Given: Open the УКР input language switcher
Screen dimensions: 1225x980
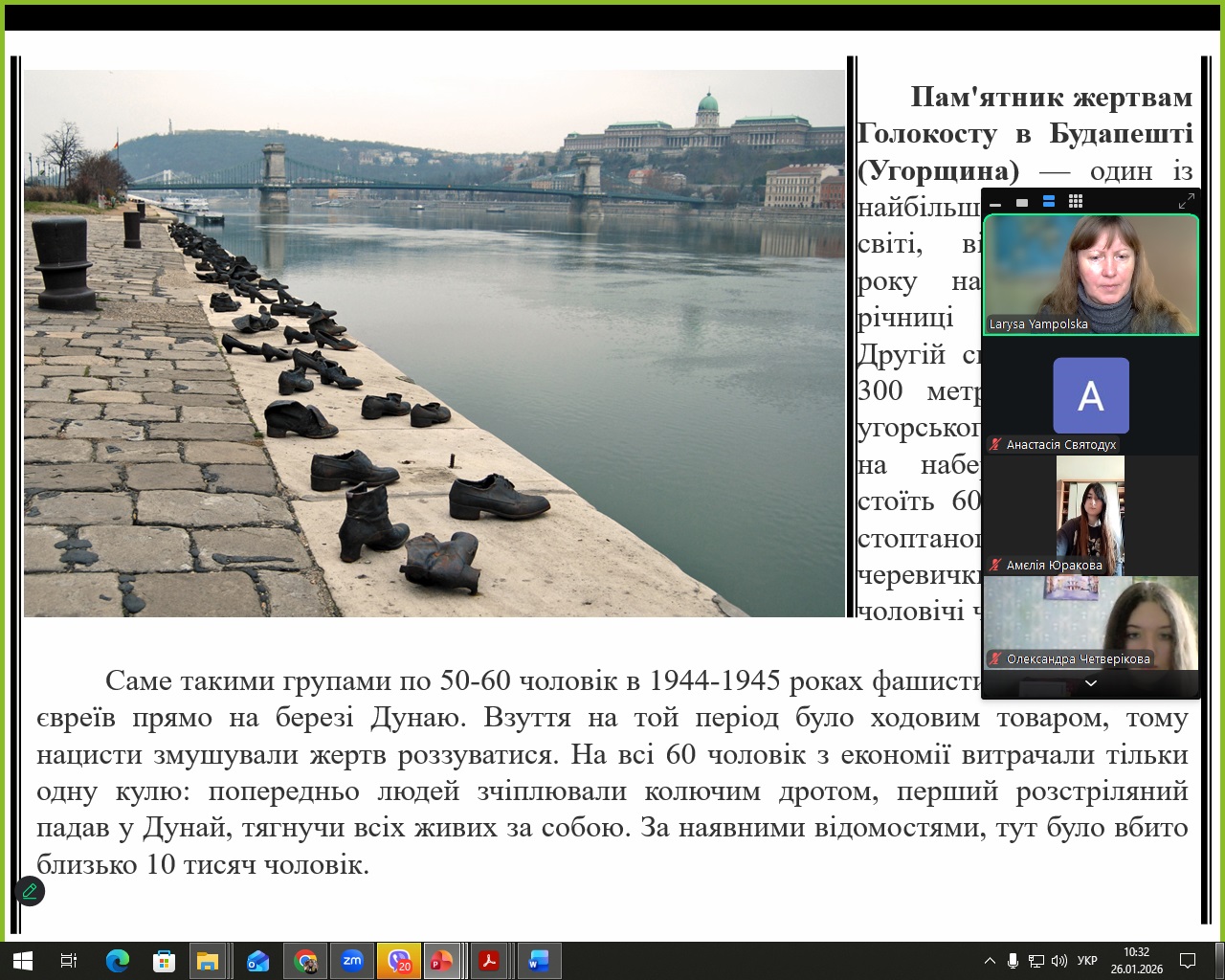Looking at the screenshot, I should click(1087, 961).
